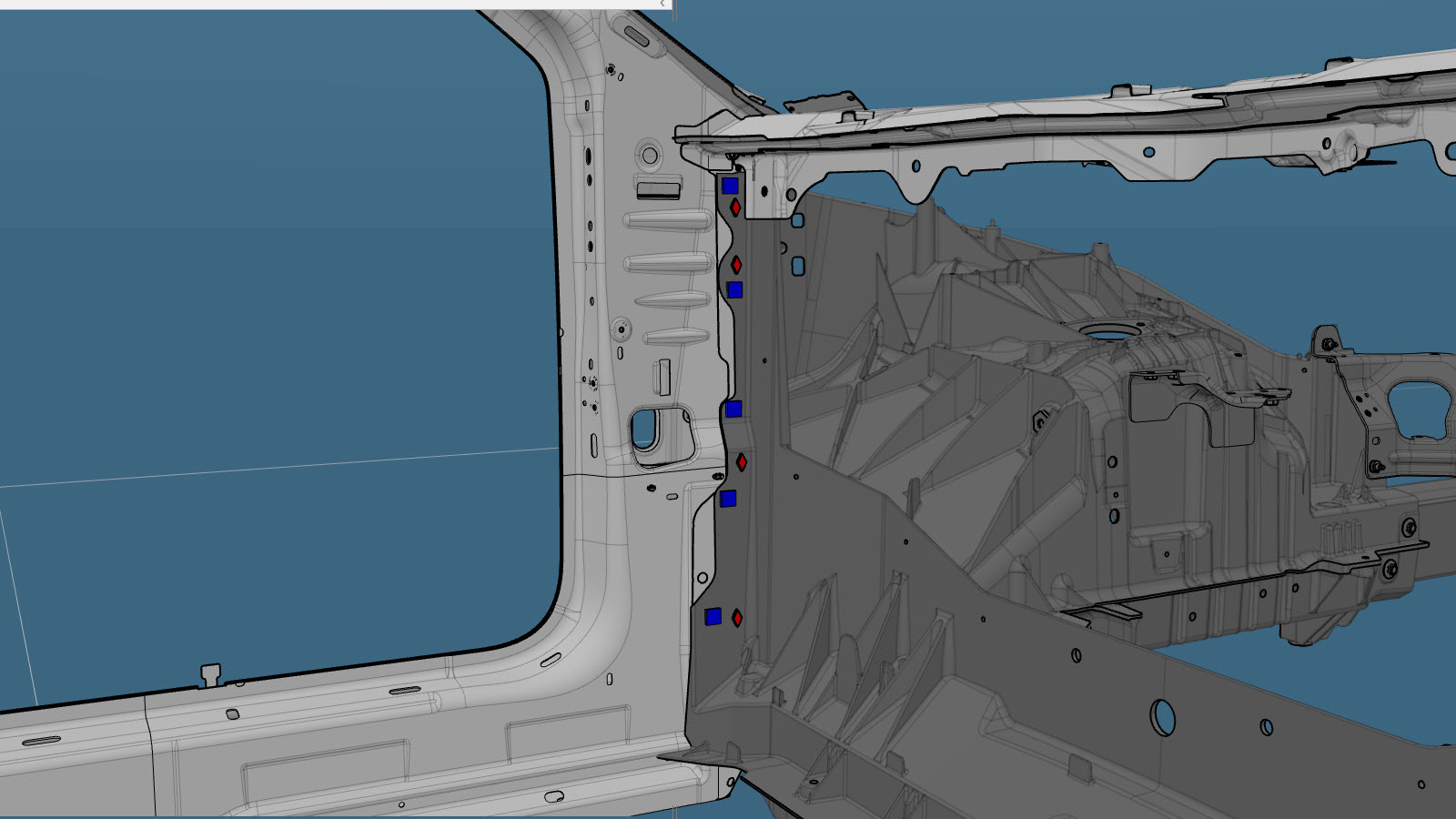Click the third blue square from top

733,409
